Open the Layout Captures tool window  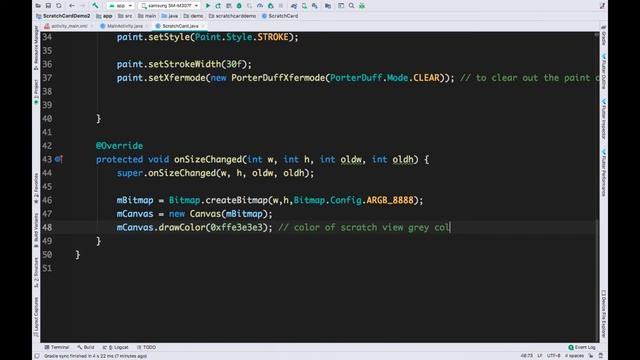pyautogui.click(x=36, y=317)
